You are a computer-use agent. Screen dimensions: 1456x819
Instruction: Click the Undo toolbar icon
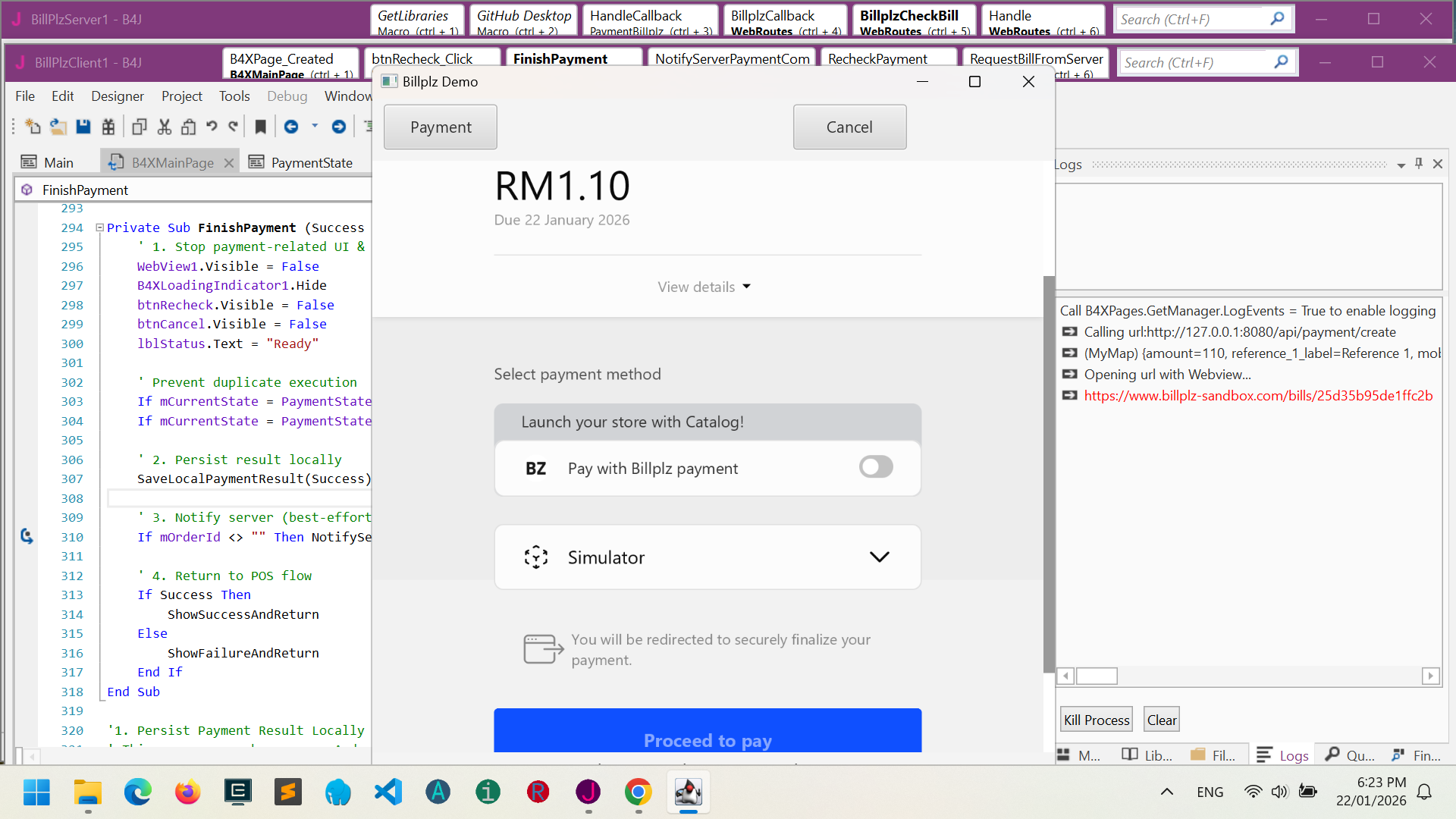pos(212,127)
